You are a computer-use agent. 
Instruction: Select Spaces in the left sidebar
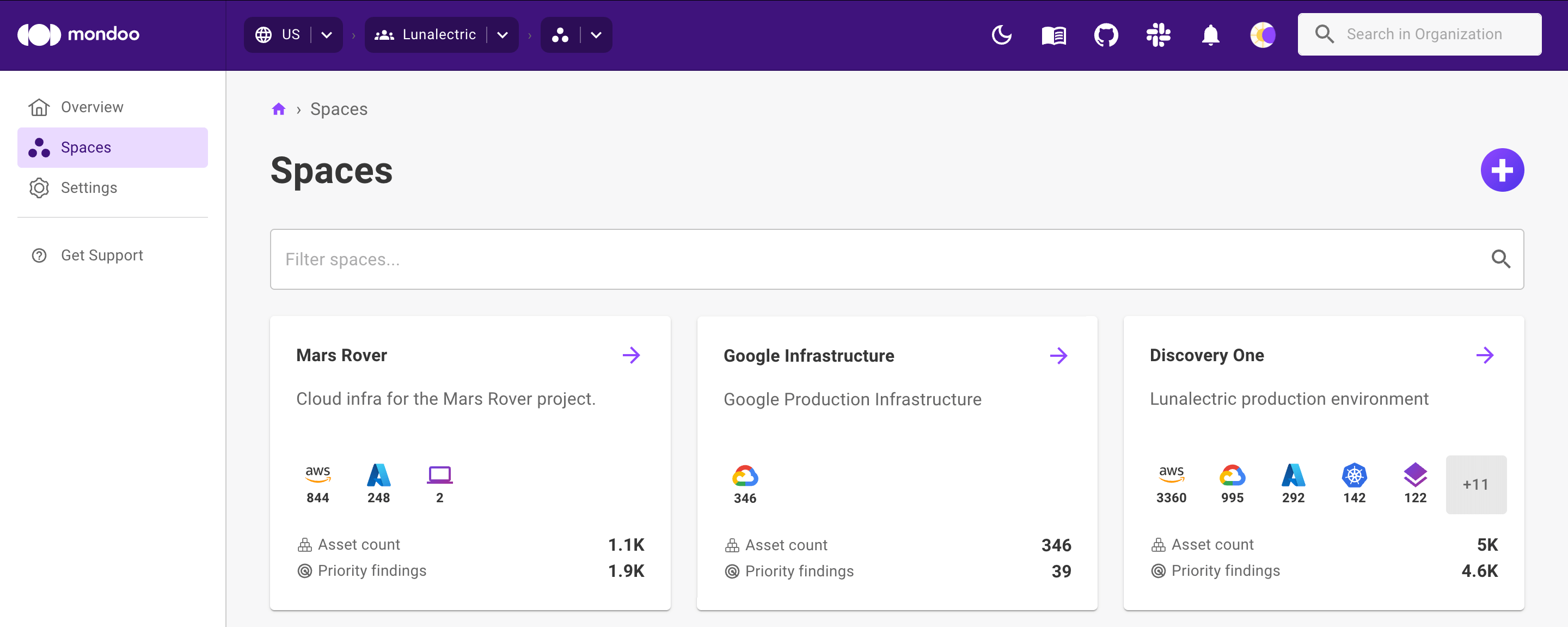pyautogui.click(x=85, y=147)
